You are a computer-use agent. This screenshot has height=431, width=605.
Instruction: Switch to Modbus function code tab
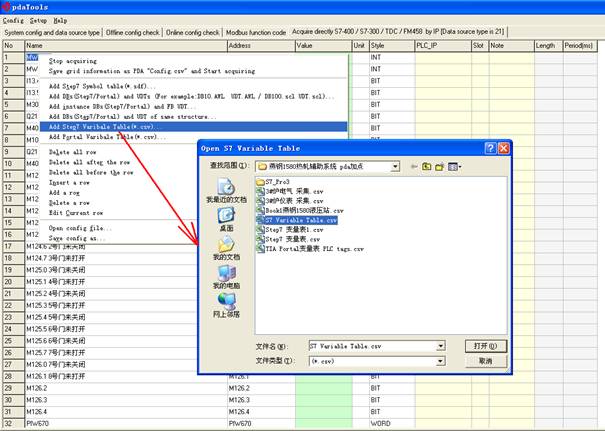tap(254, 32)
